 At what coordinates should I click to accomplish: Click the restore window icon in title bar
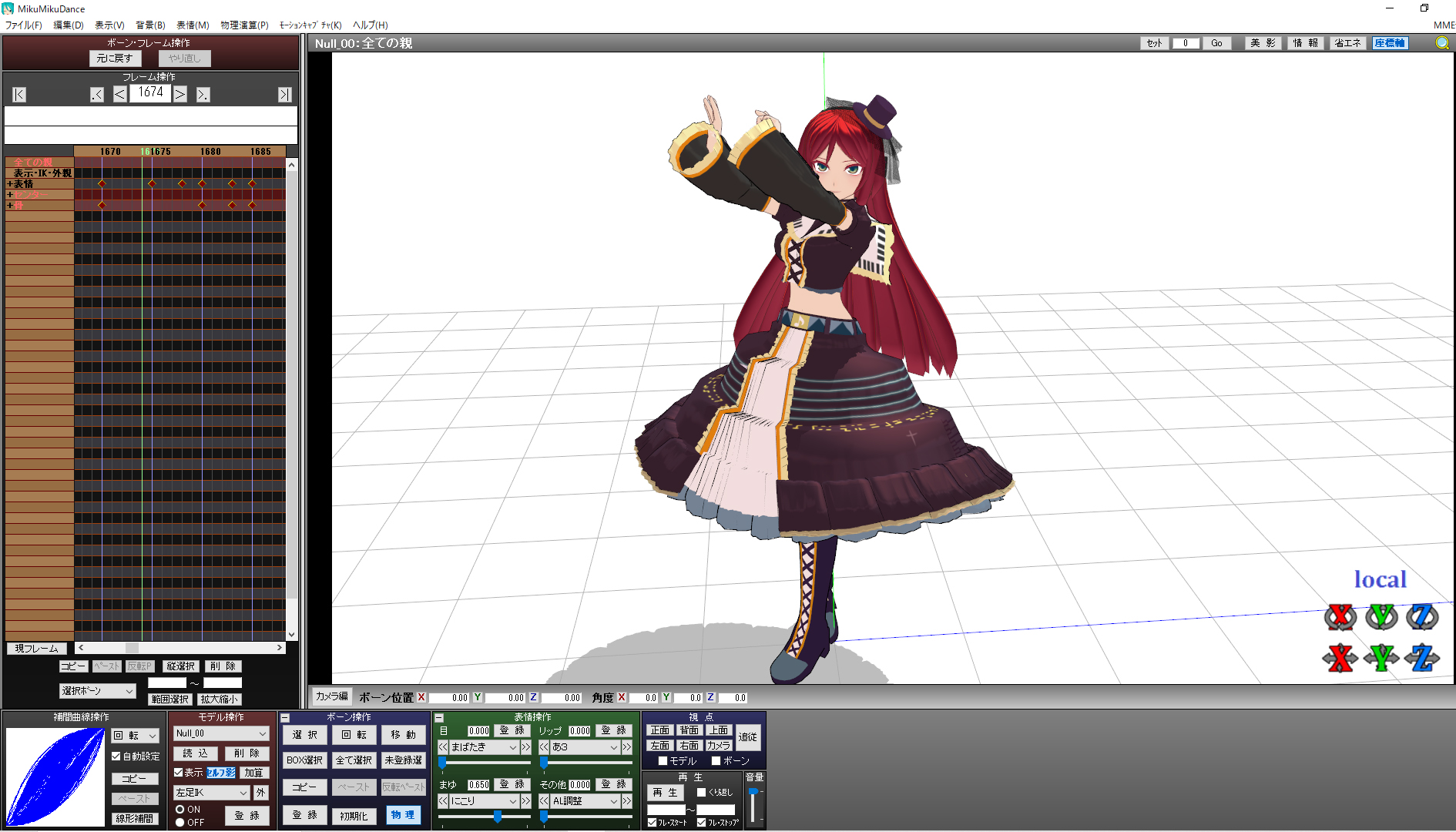pos(1424,8)
